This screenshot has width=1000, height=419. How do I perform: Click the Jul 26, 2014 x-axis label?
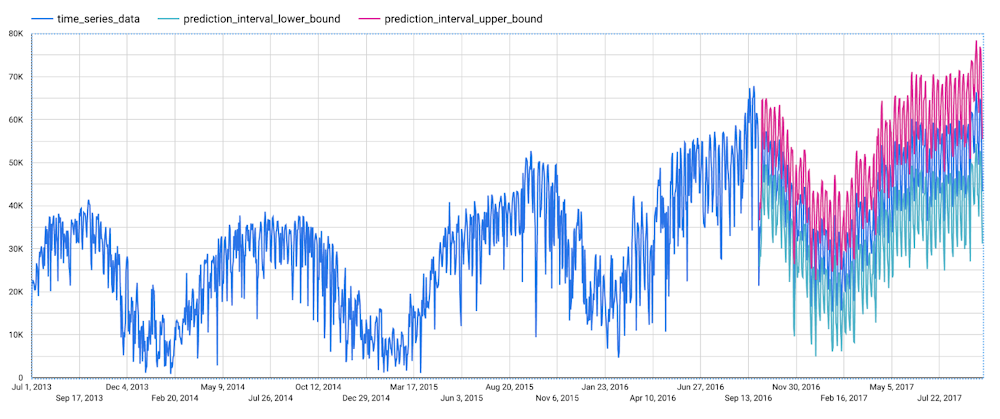(270, 399)
